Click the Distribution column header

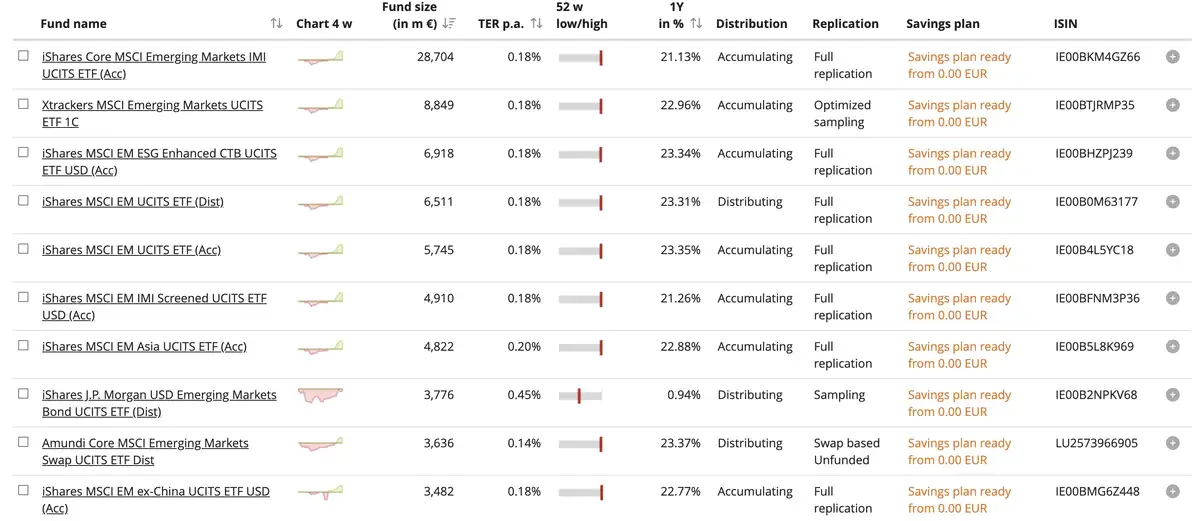click(x=752, y=24)
